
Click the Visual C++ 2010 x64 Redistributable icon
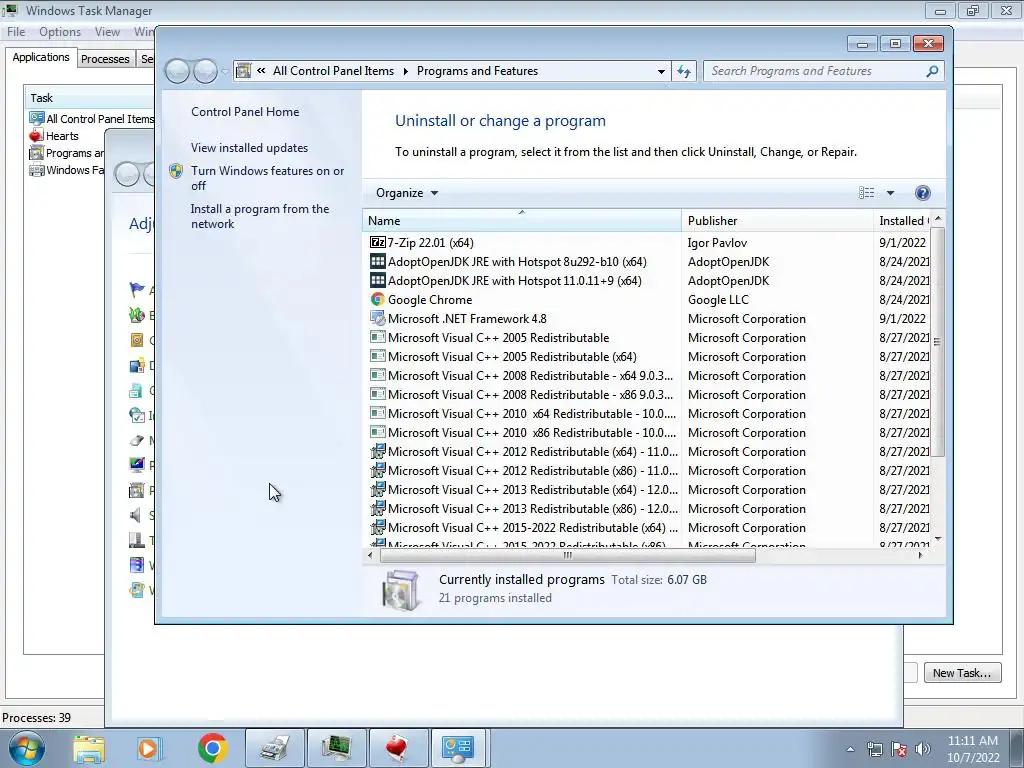pyautogui.click(x=377, y=413)
